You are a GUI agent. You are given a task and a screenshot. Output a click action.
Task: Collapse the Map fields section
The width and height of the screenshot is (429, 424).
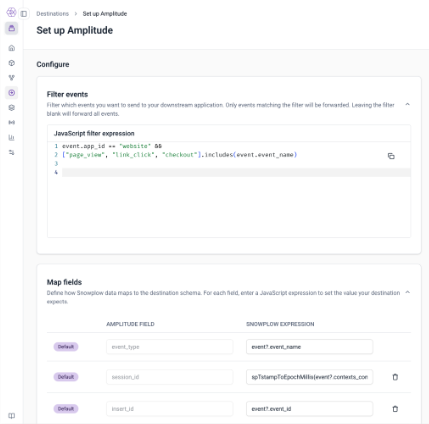[407, 292]
